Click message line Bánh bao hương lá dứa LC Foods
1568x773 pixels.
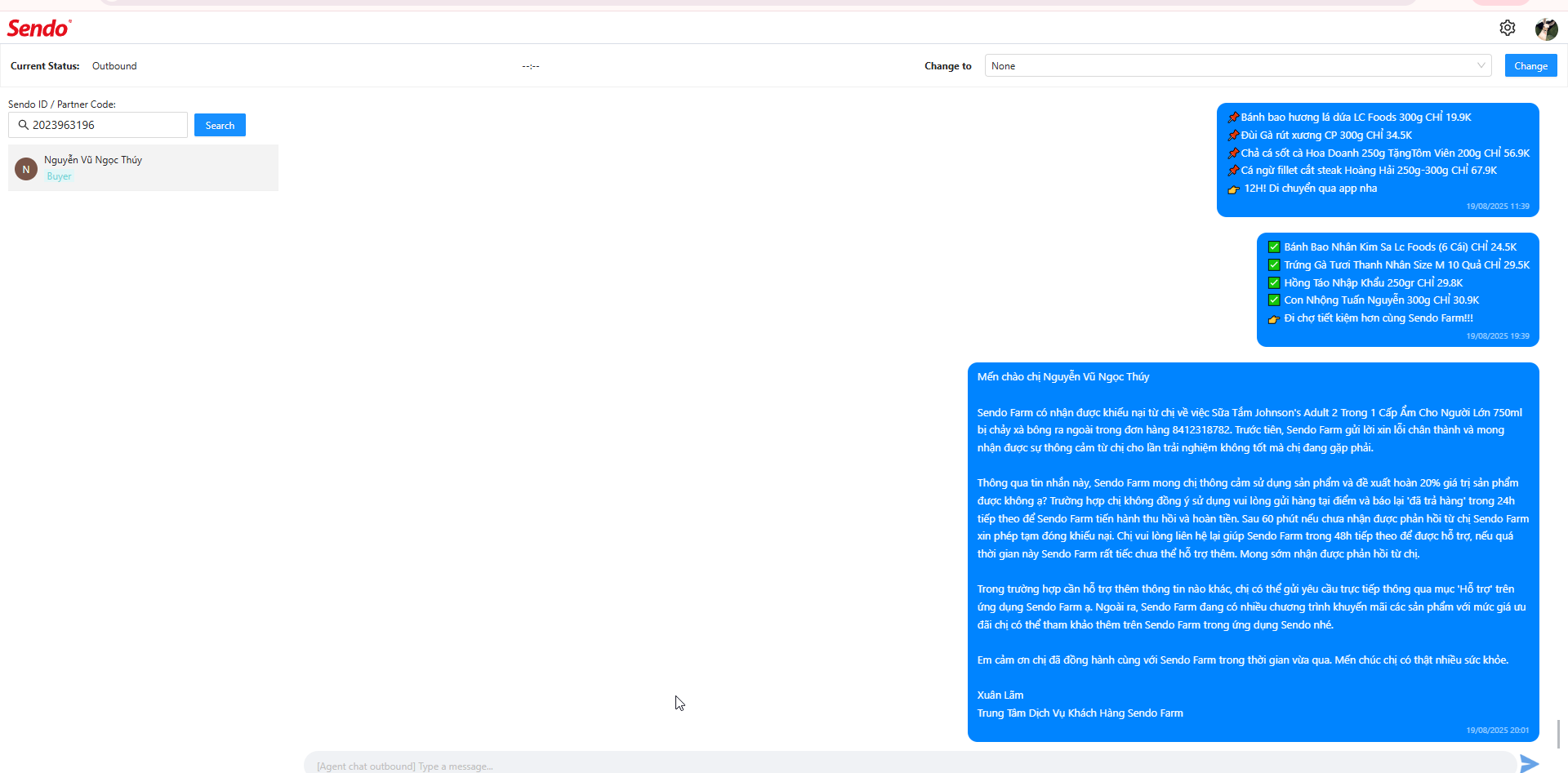[1350, 118]
